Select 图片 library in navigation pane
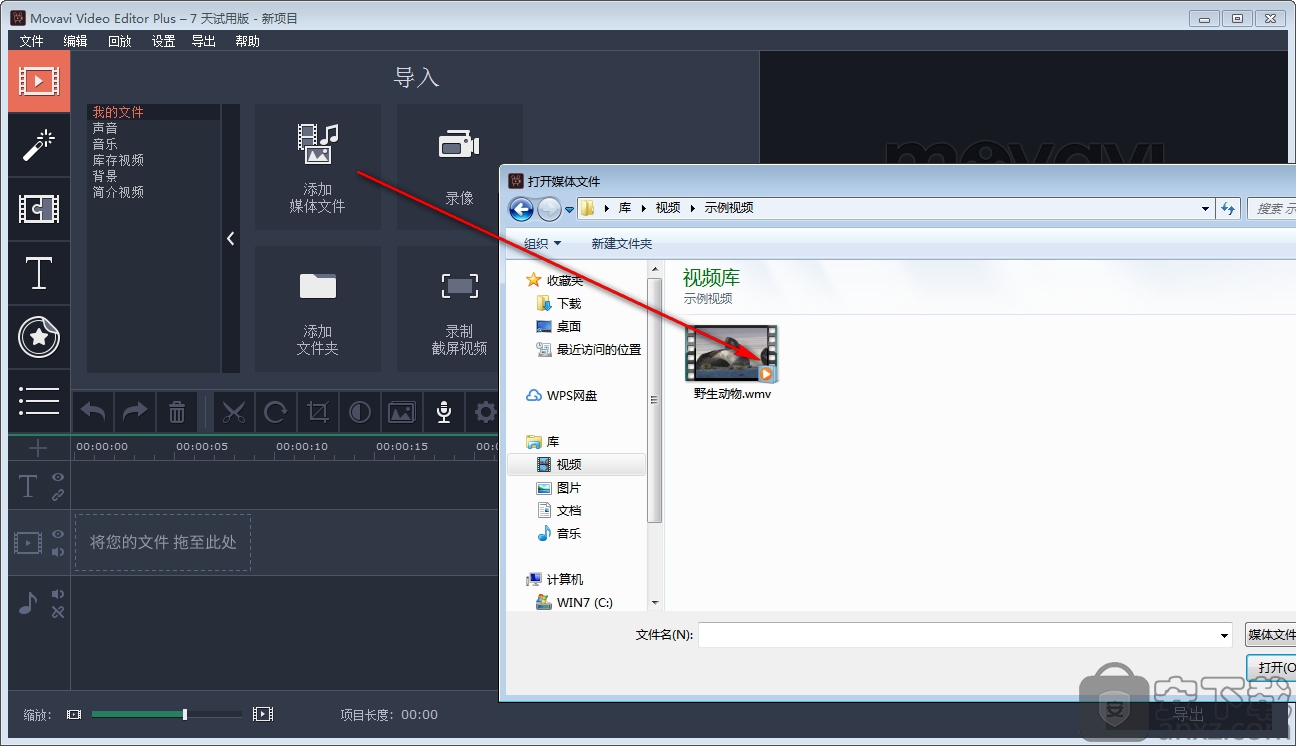This screenshot has height=746, width=1296. tap(569, 487)
